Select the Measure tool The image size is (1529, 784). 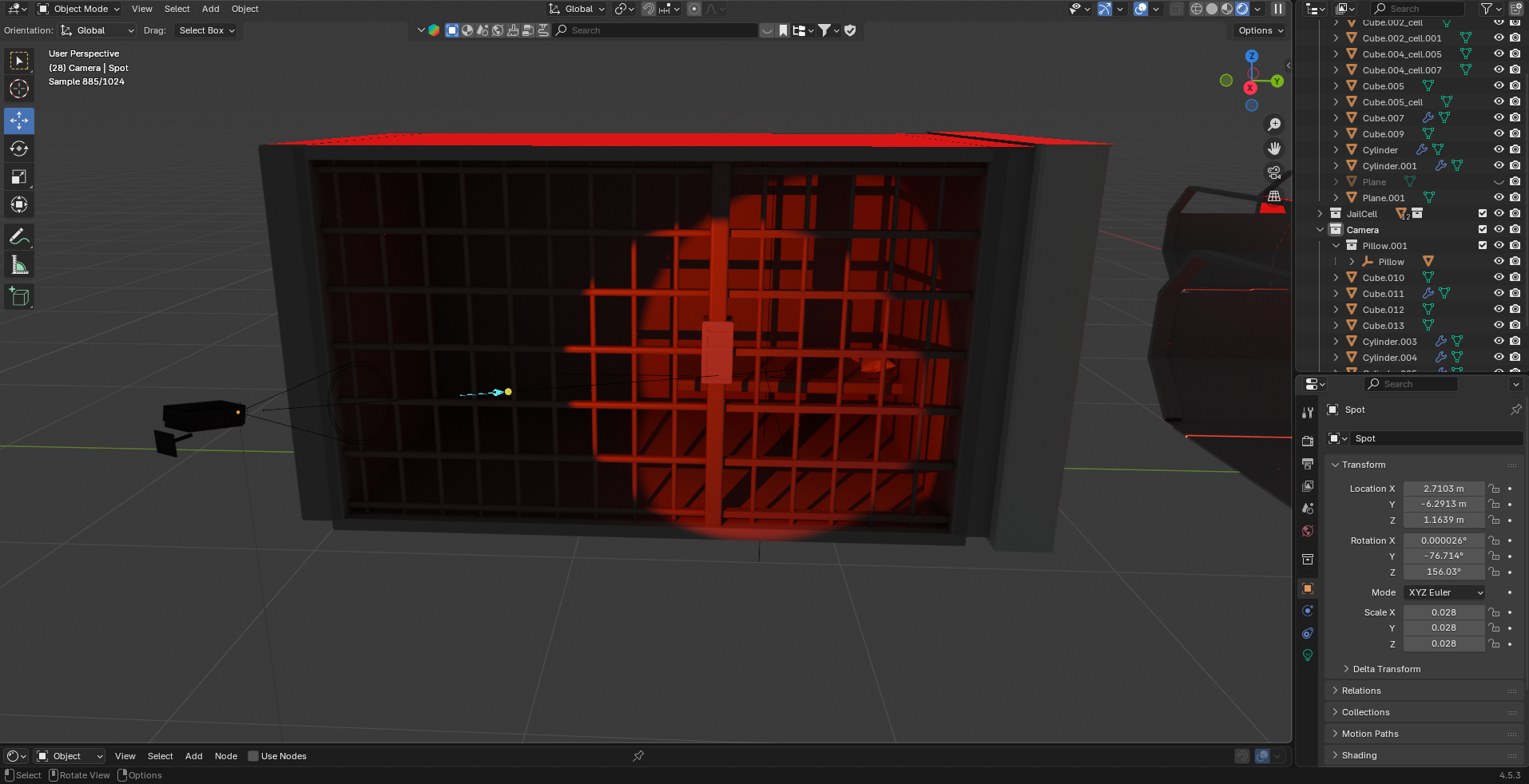(x=19, y=265)
